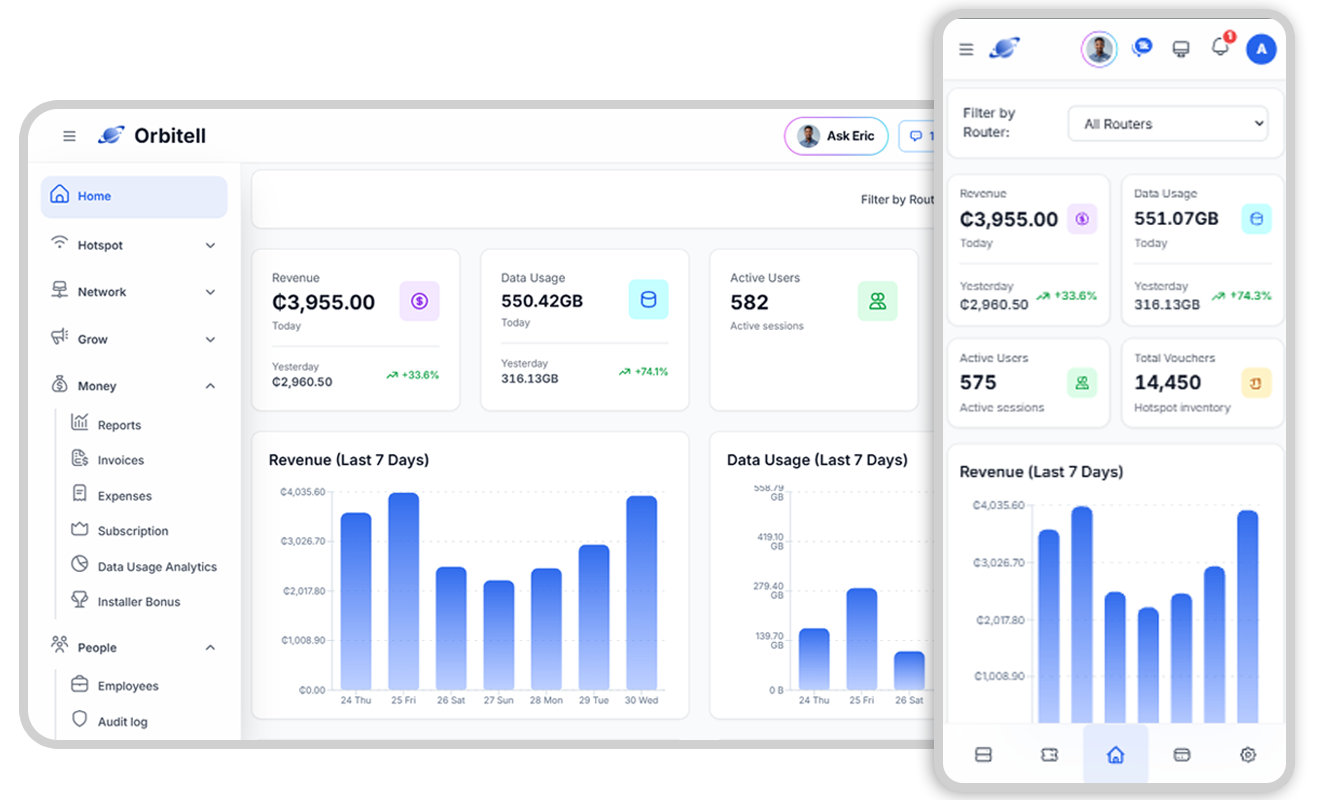Open Employees in the sidebar
The width and height of the screenshot is (1321, 800).
point(128,686)
